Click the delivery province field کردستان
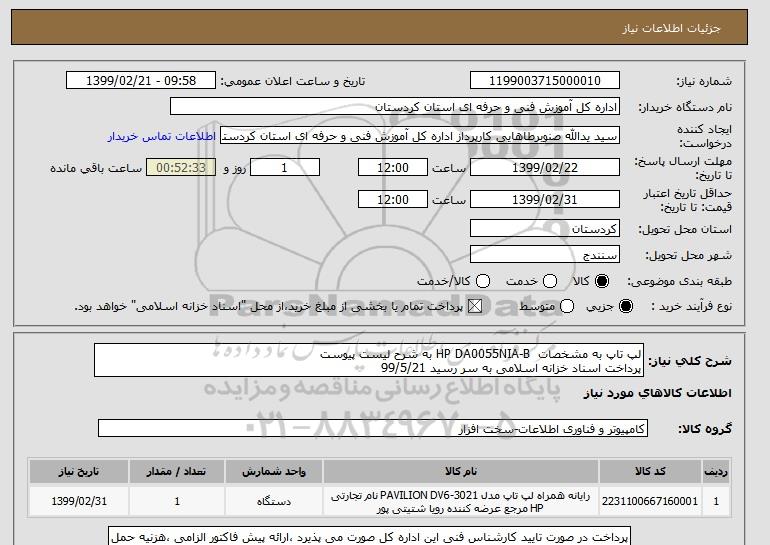Screen dimensions: 770x545 point(545,229)
